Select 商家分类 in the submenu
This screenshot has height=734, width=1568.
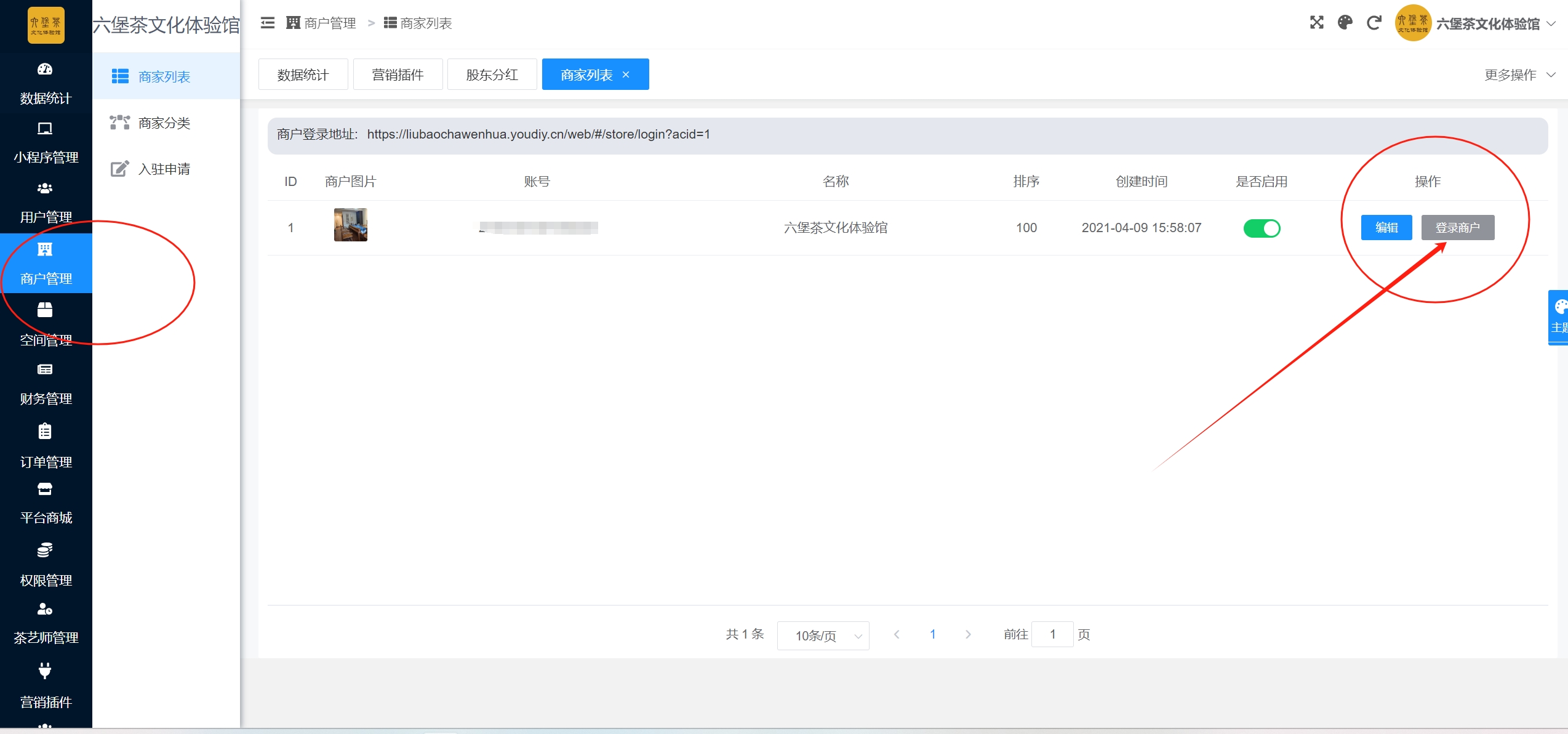click(164, 123)
